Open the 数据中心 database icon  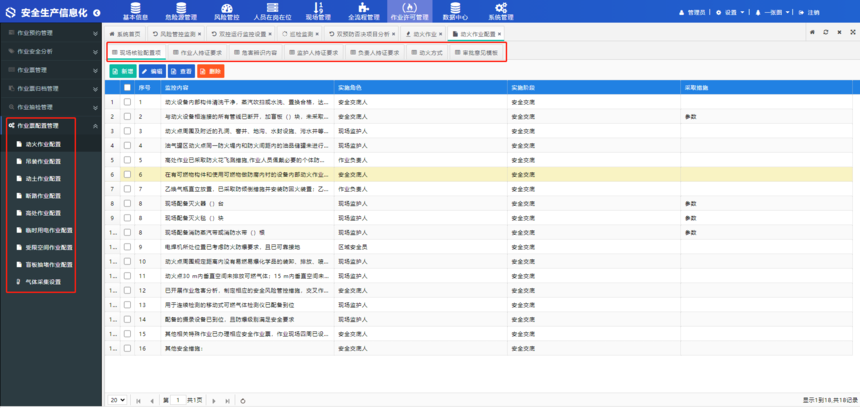(455, 11)
